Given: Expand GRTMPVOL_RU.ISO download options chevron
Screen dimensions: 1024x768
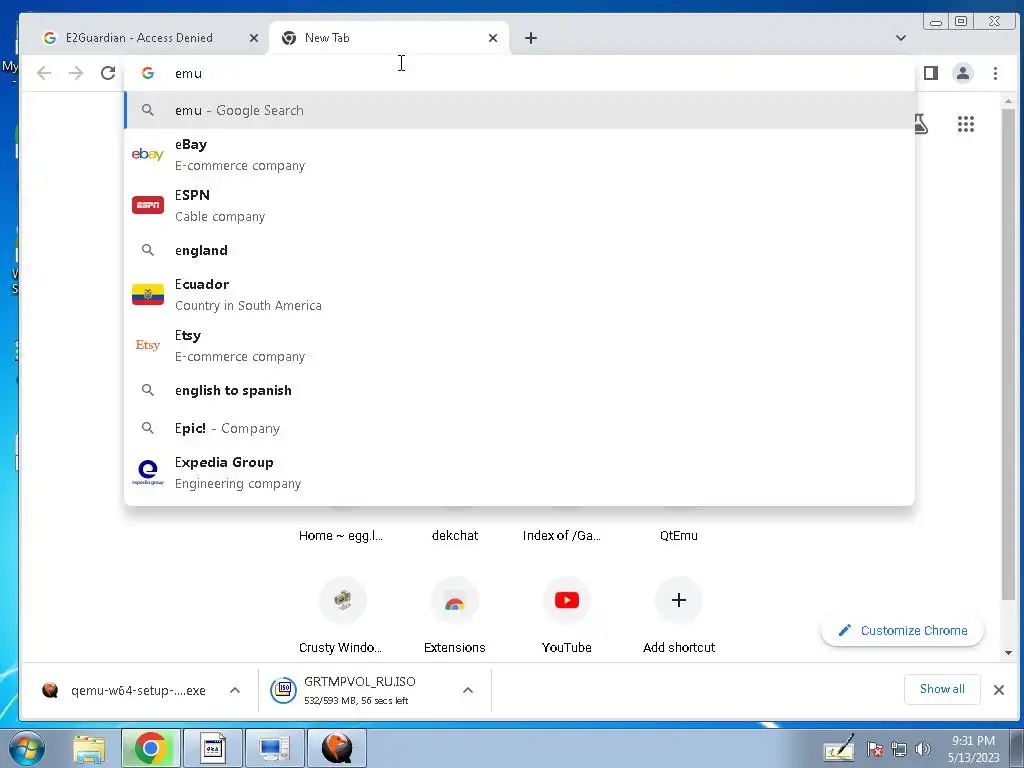Looking at the screenshot, I should pyautogui.click(x=468, y=690).
